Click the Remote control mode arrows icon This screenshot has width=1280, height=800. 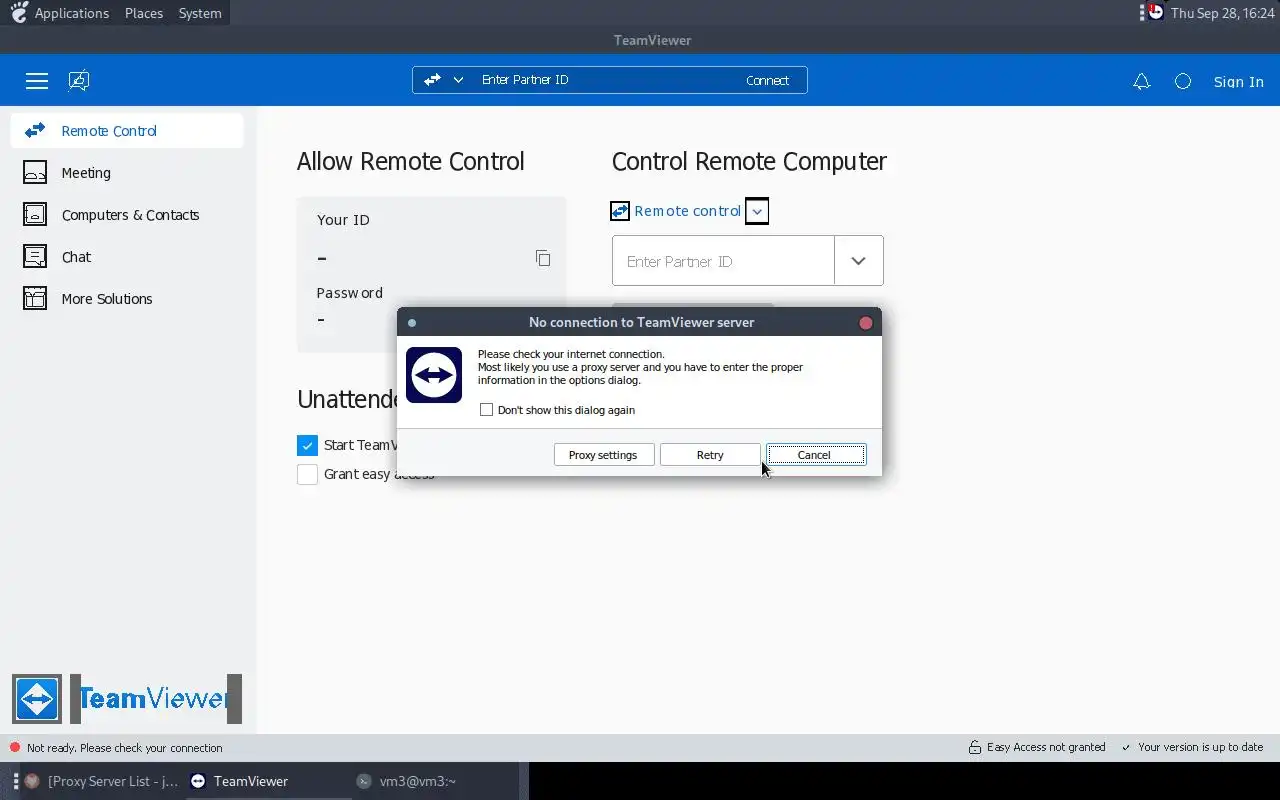tap(620, 211)
